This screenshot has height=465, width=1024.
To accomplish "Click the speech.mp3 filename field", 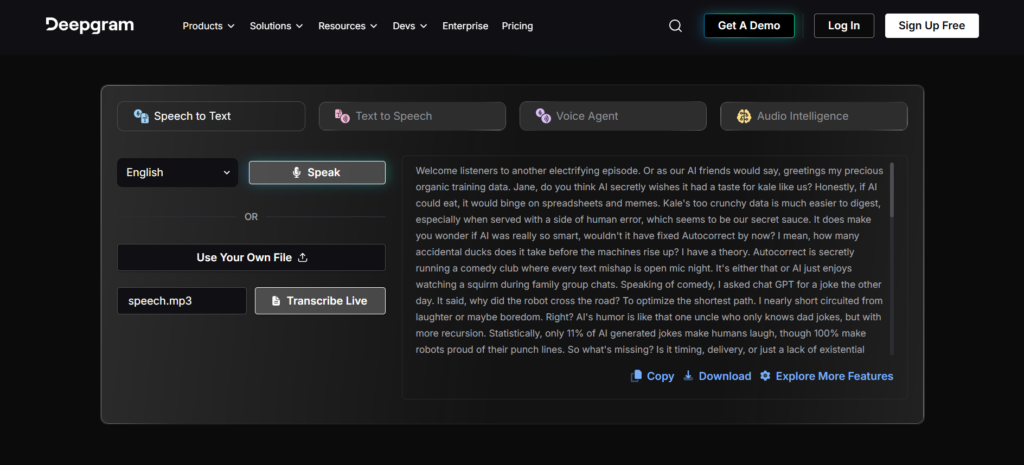I will tap(181, 301).
